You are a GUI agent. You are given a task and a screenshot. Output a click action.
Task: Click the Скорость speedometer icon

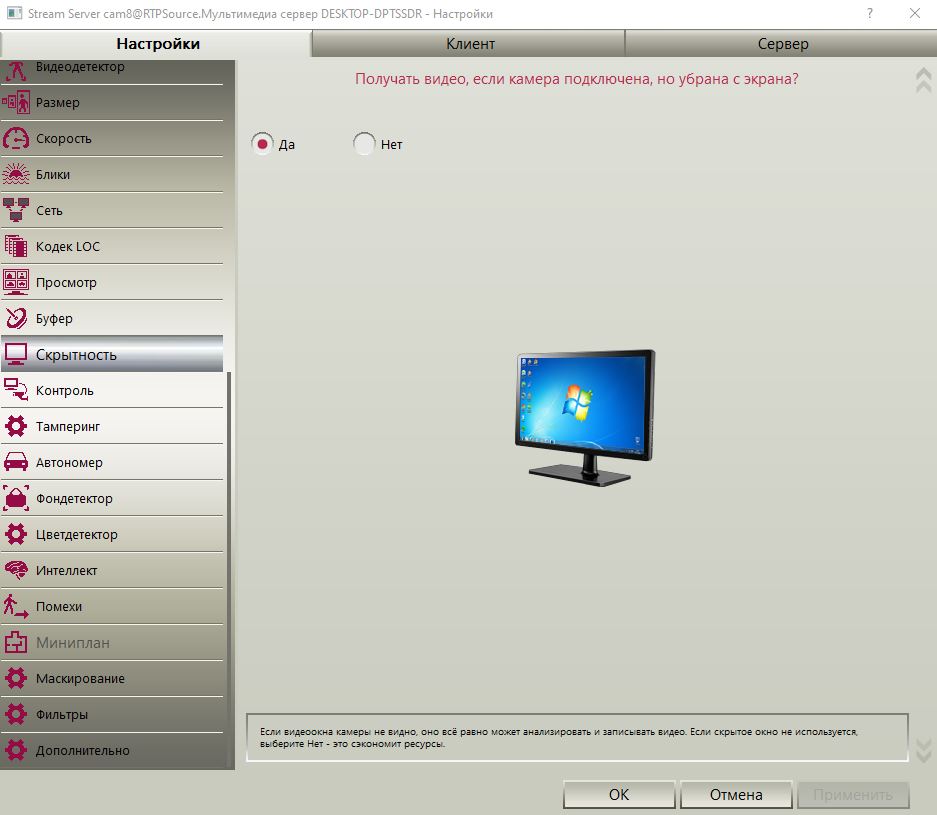click(x=16, y=138)
